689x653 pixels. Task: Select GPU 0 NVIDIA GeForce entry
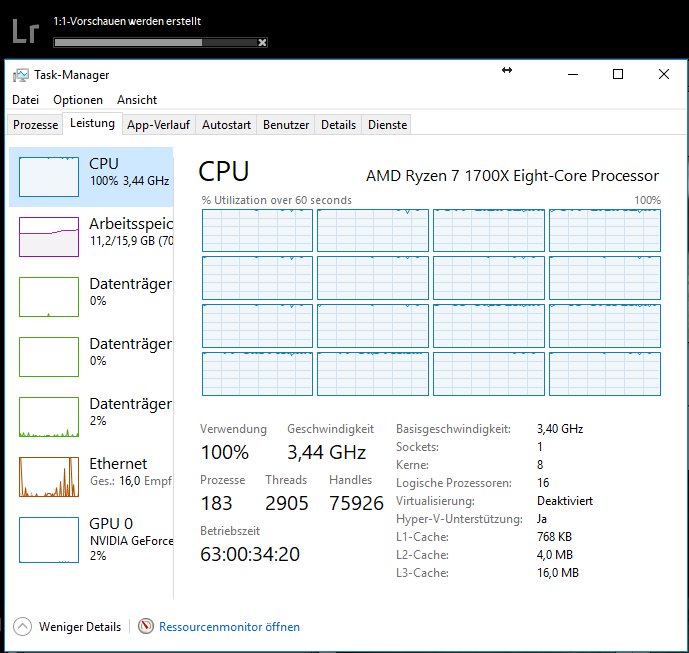[91, 540]
